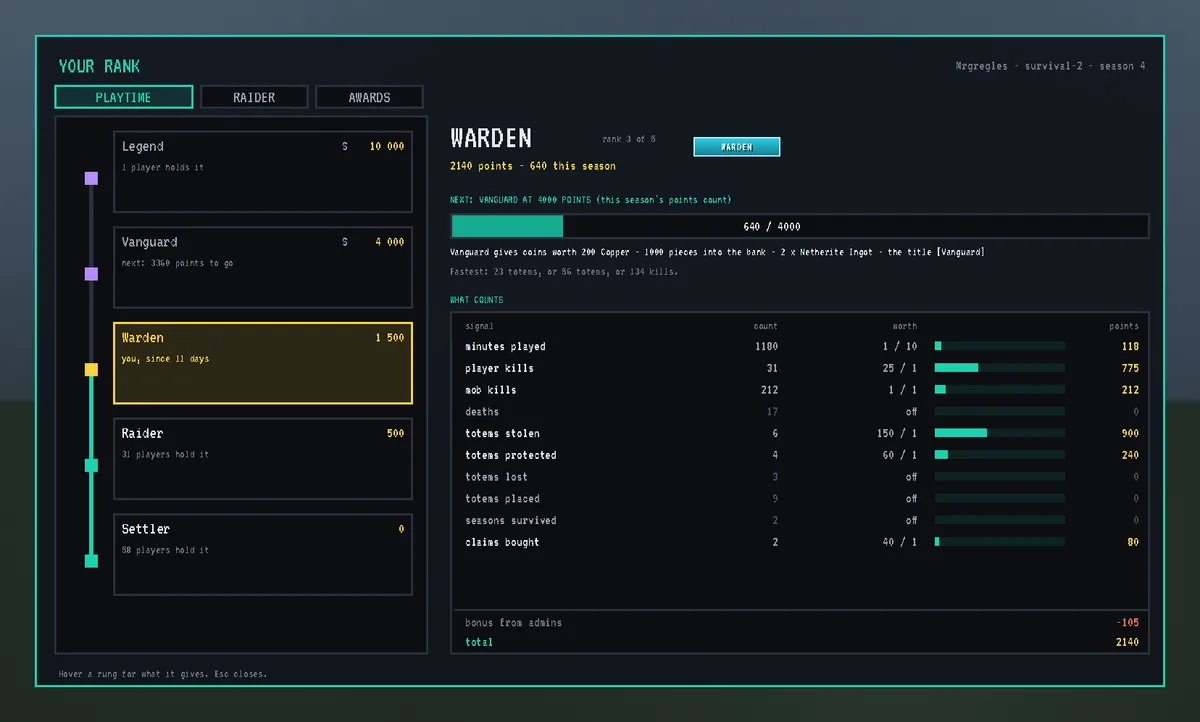
Task: Click the cyan Warden title button
Action: coord(736,147)
